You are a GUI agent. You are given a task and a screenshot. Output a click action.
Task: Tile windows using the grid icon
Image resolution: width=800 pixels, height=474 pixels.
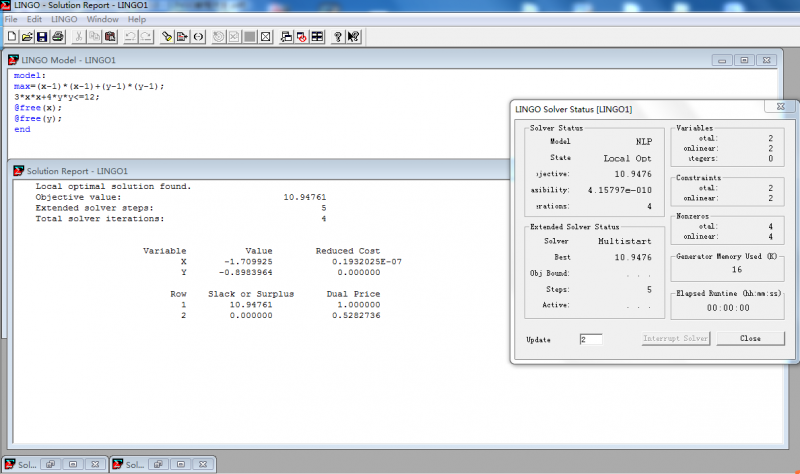coord(317,37)
